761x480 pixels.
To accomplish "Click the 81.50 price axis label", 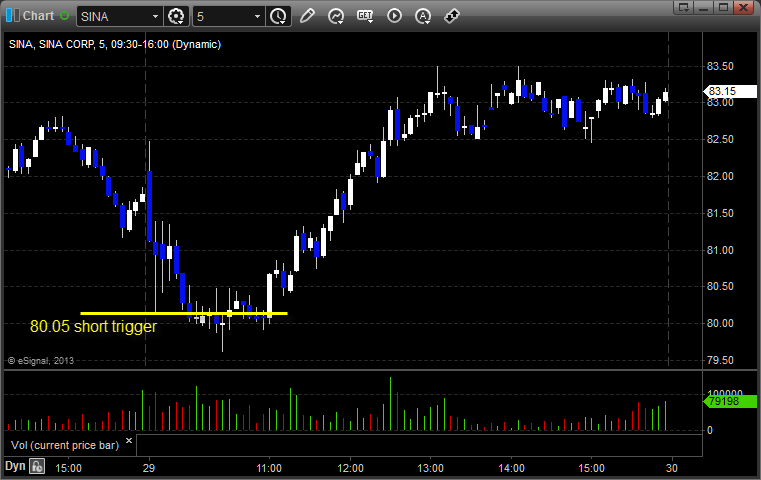I will 720,213.
